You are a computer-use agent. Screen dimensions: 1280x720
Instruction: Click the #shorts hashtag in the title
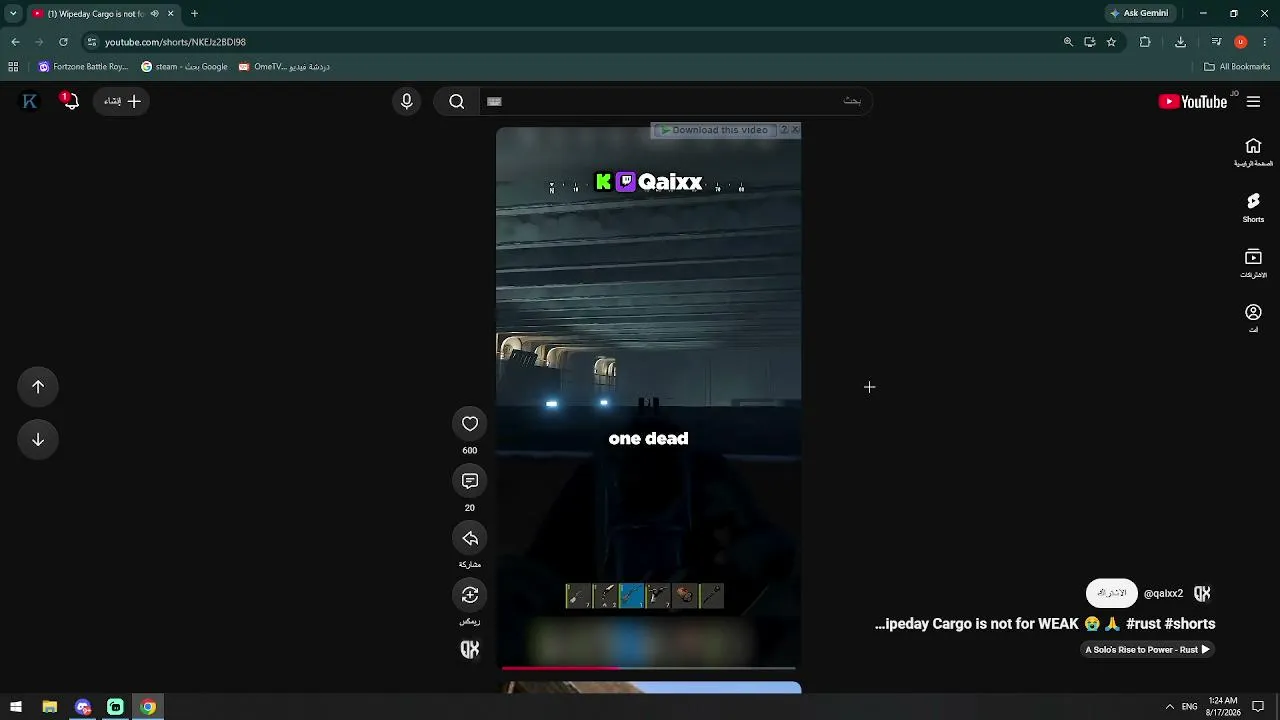(x=1190, y=624)
